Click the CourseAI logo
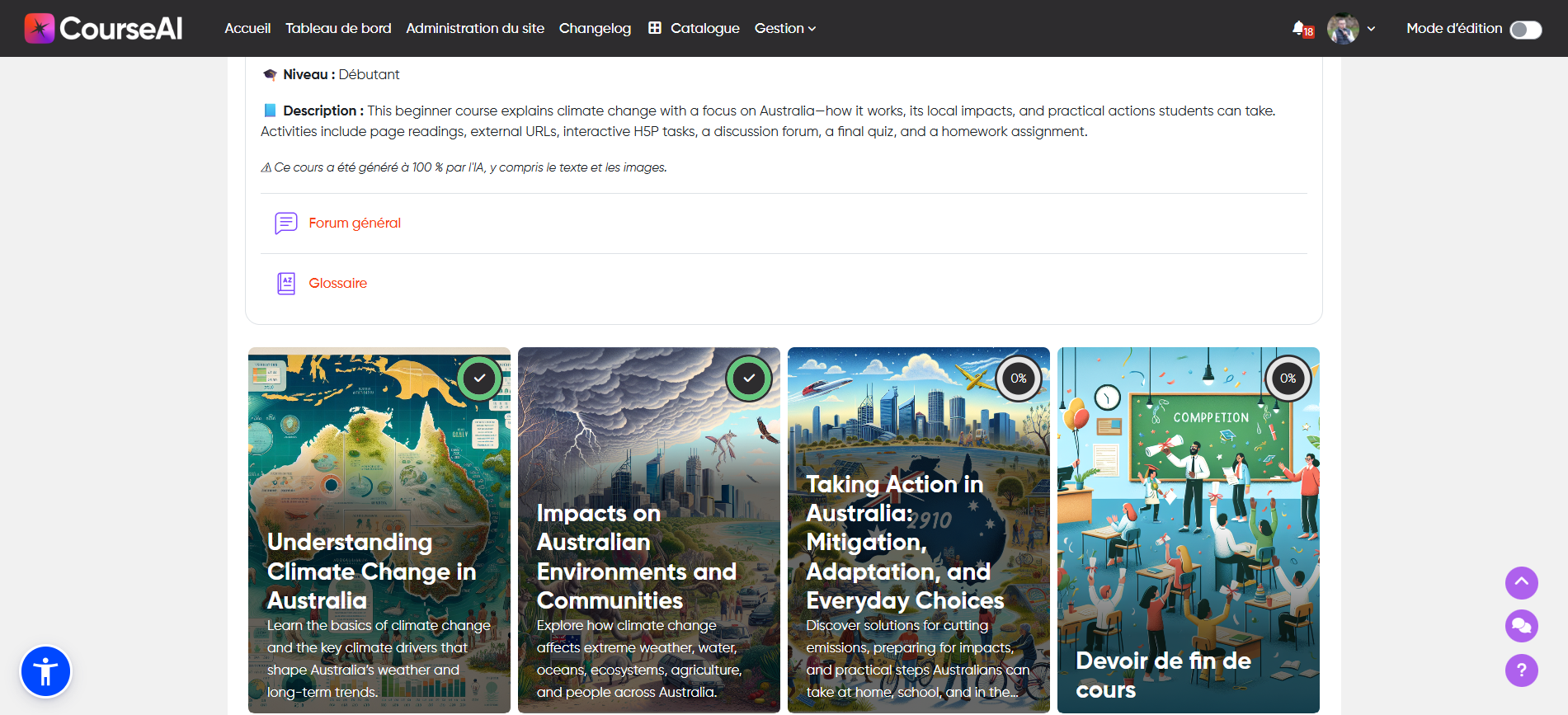1568x715 pixels. pyautogui.click(x=103, y=28)
